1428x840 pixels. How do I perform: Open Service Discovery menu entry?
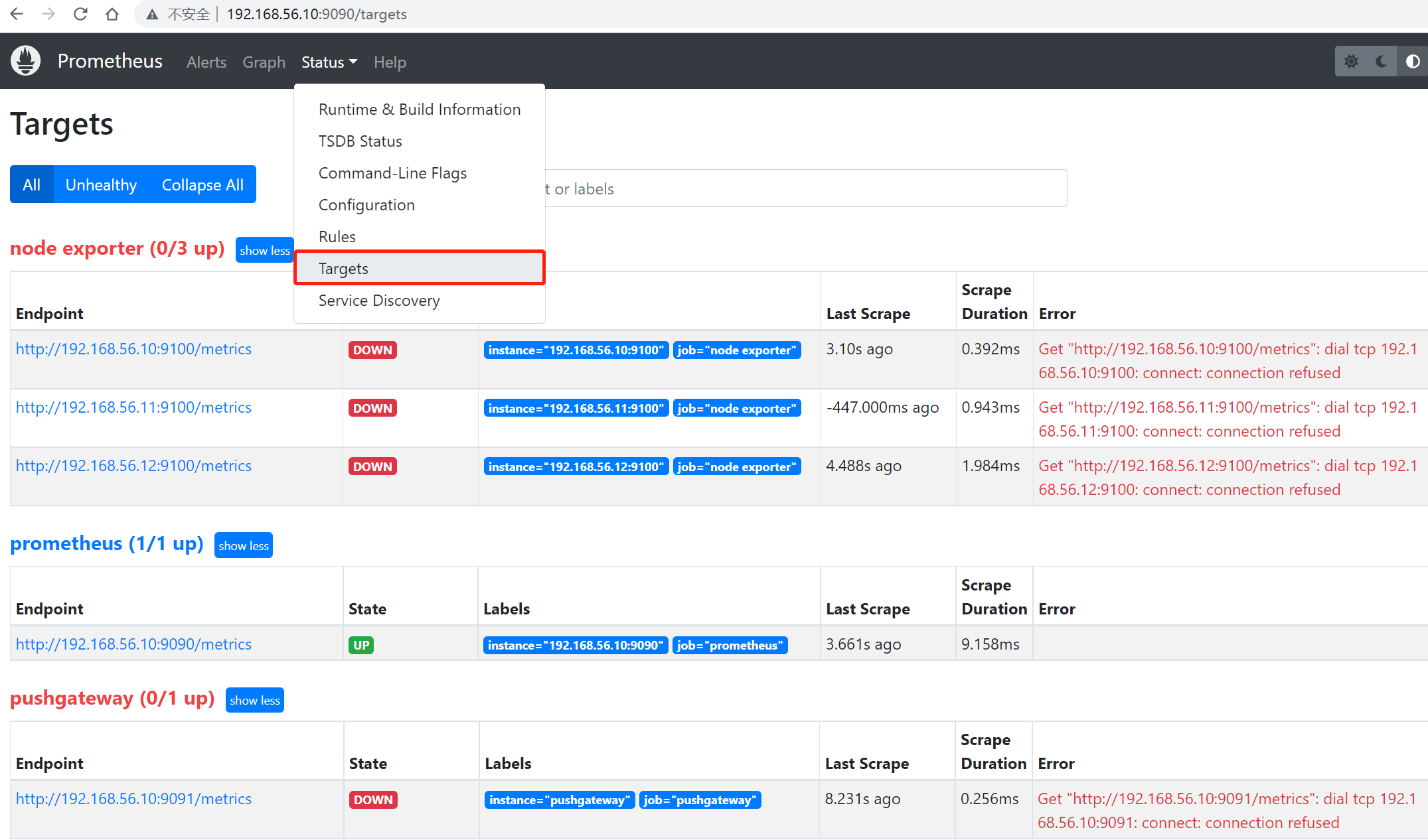420,300
